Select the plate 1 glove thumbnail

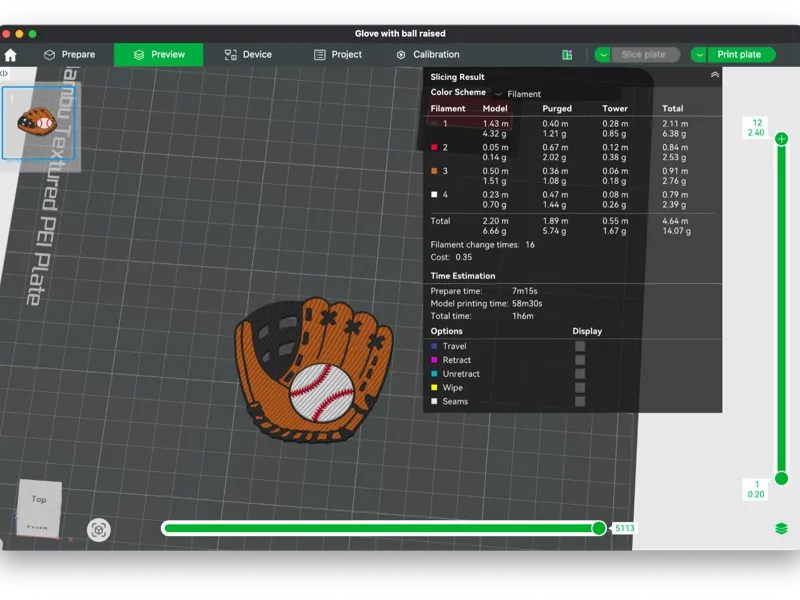[38, 123]
